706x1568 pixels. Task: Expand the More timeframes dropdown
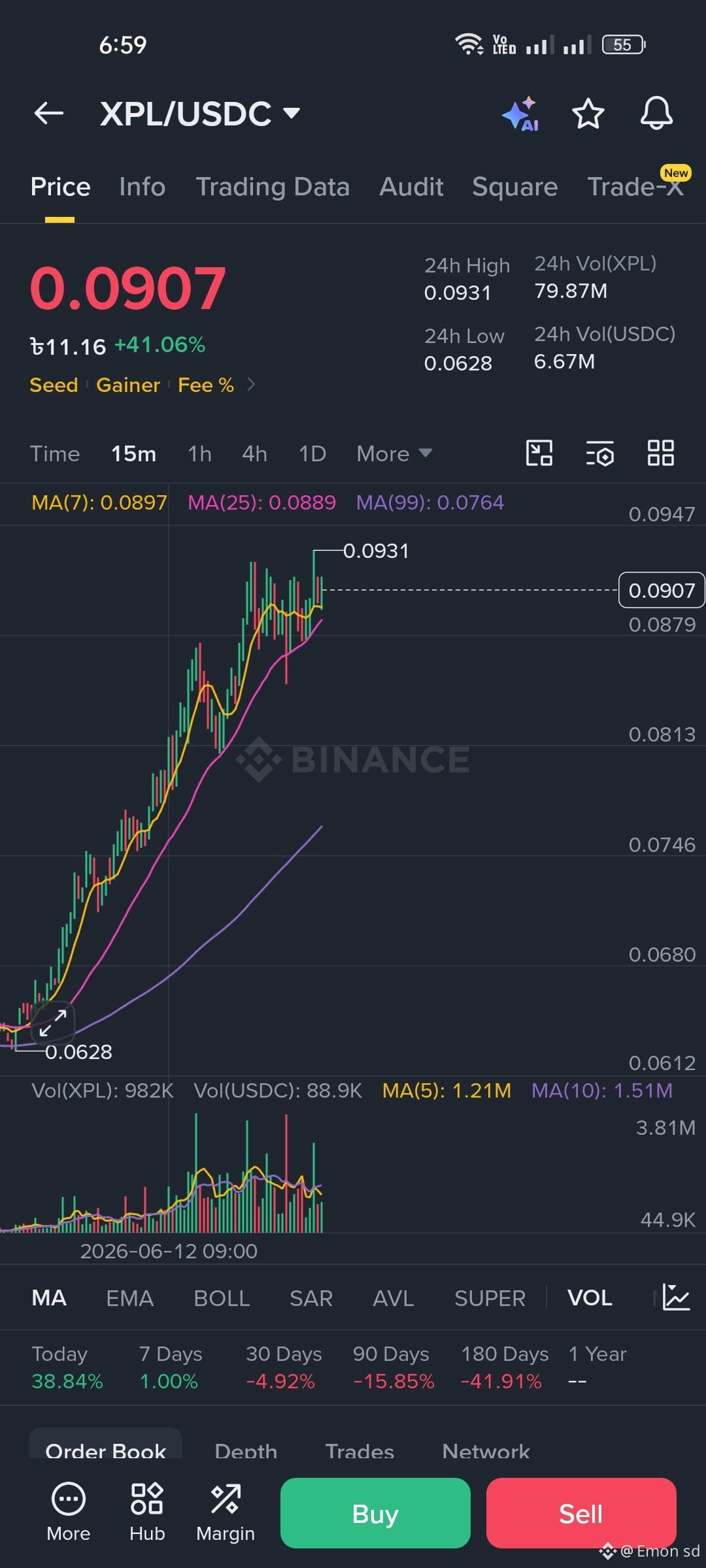coord(394,453)
